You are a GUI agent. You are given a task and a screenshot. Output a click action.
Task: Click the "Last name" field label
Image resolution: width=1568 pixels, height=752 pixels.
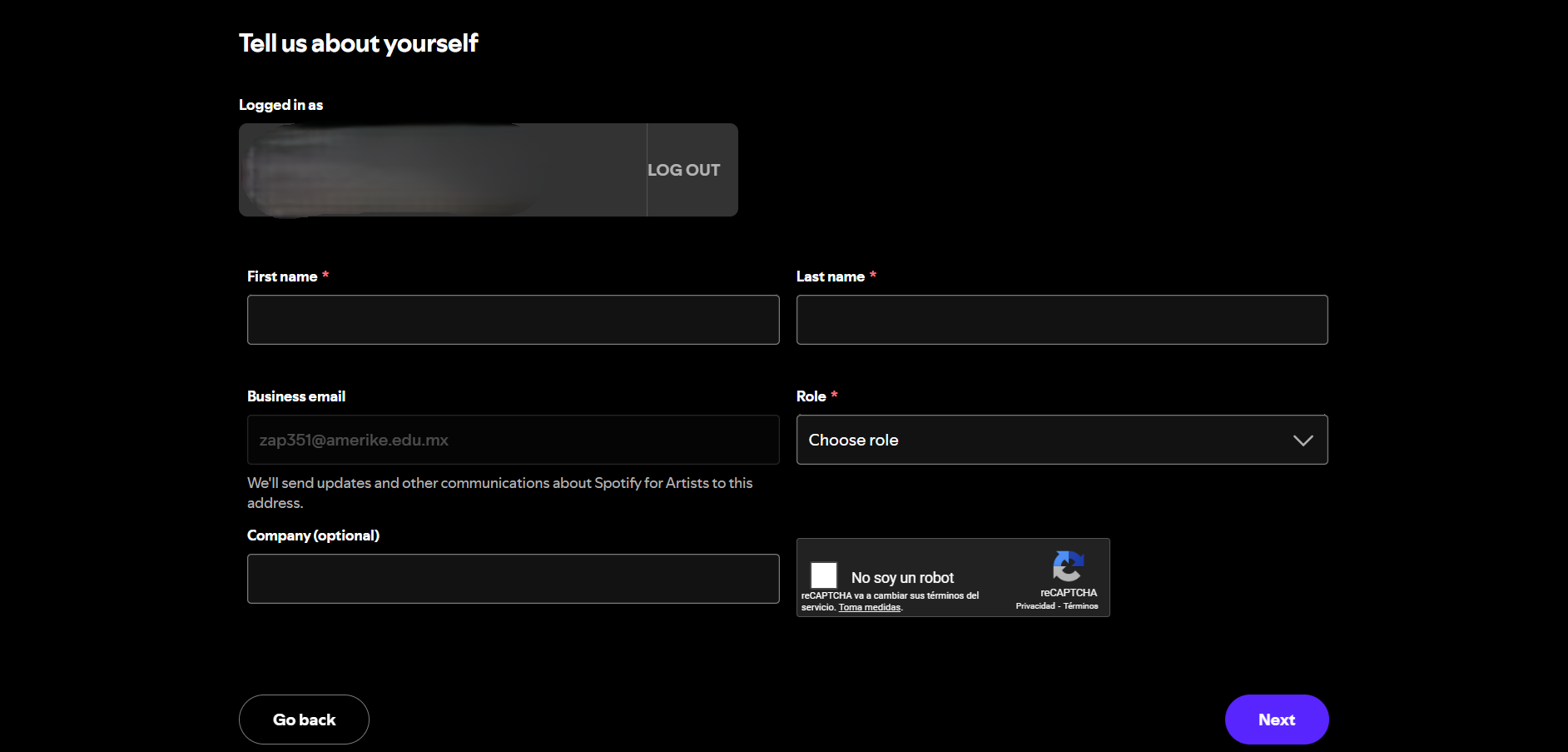pos(830,276)
